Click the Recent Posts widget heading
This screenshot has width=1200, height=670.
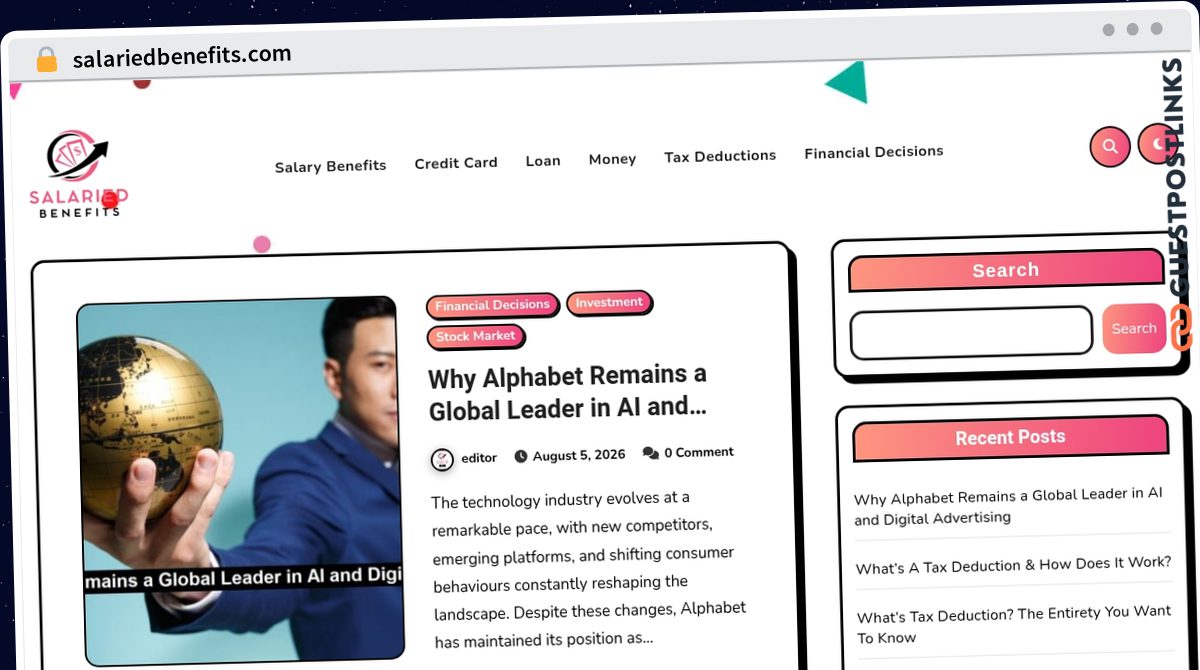(x=1010, y=437)
